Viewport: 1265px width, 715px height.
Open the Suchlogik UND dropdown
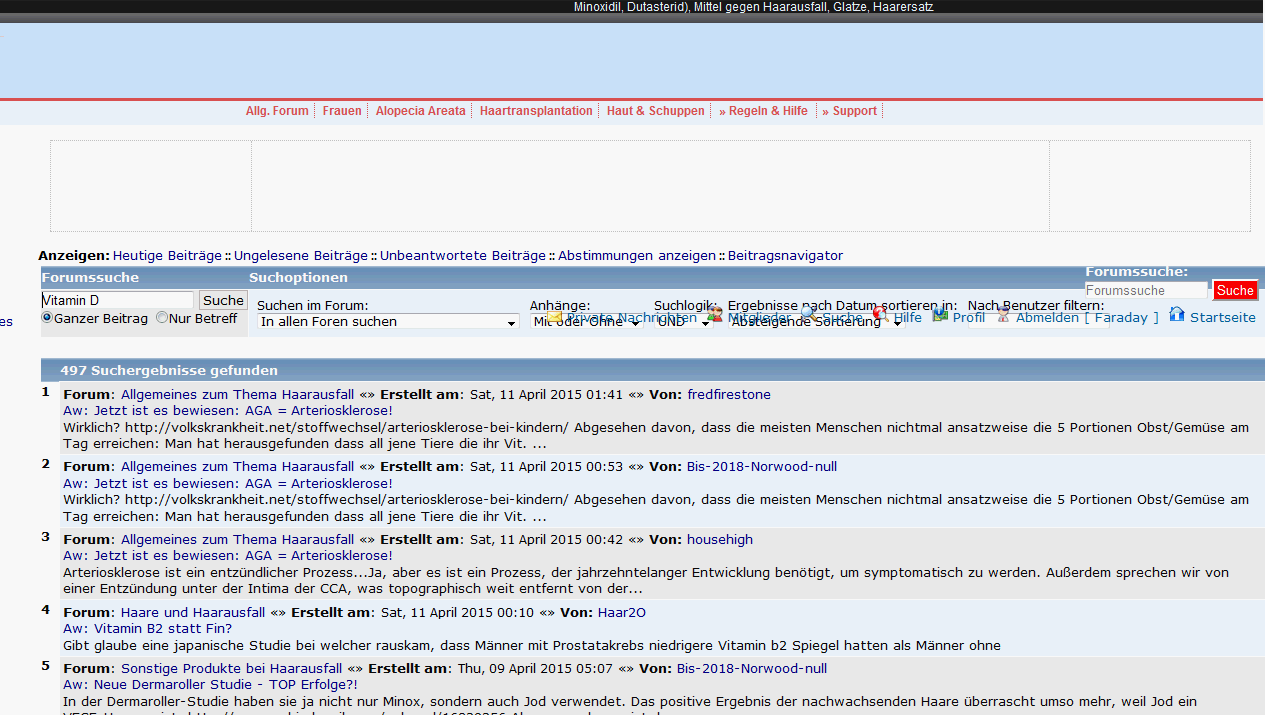682,322
